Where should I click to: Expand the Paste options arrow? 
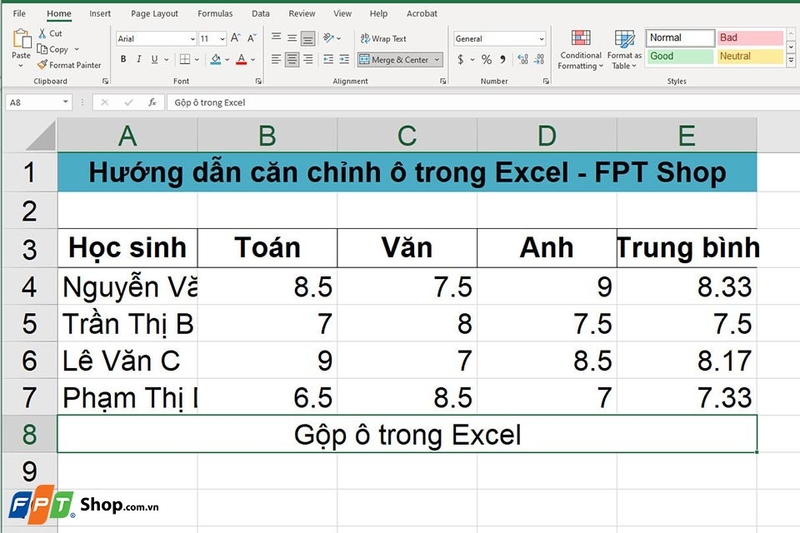pos(21,65)
